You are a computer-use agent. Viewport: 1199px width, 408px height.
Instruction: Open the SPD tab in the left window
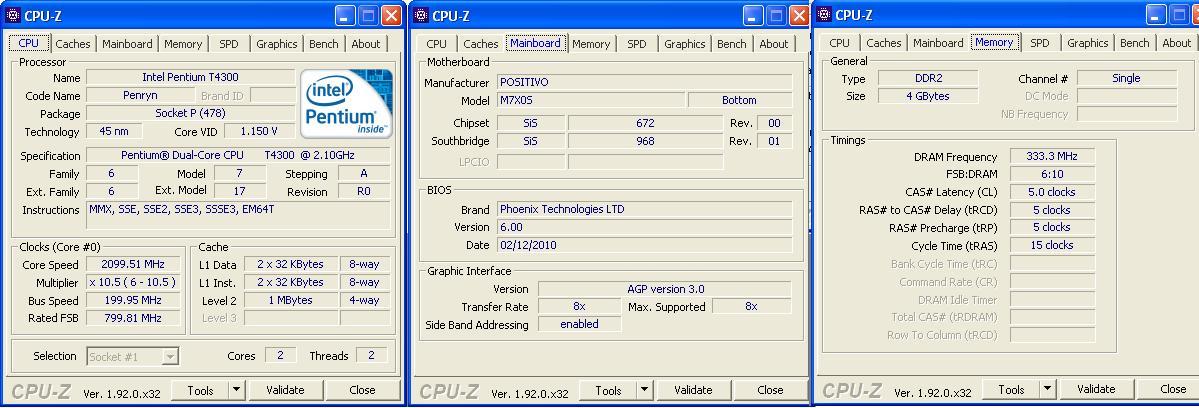tap(229, 44)
